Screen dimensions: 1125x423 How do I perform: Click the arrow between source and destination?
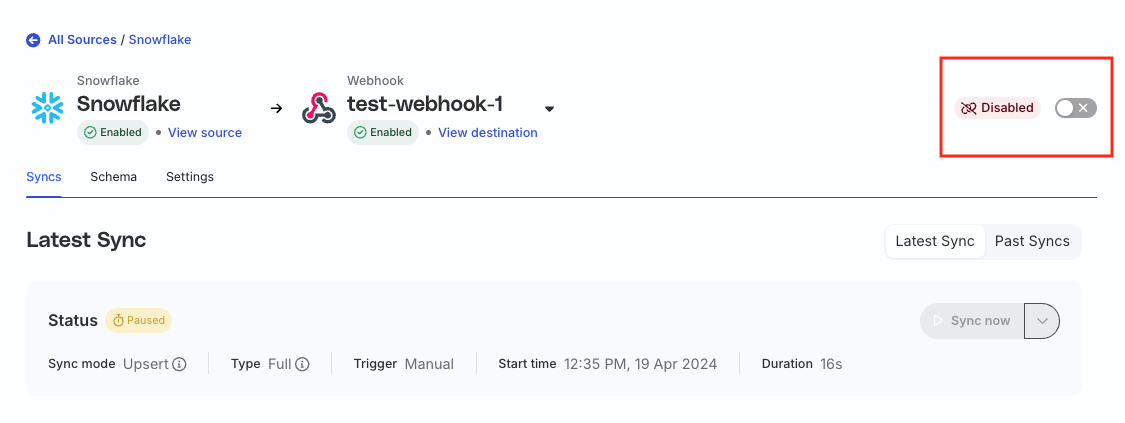point(276,109)
